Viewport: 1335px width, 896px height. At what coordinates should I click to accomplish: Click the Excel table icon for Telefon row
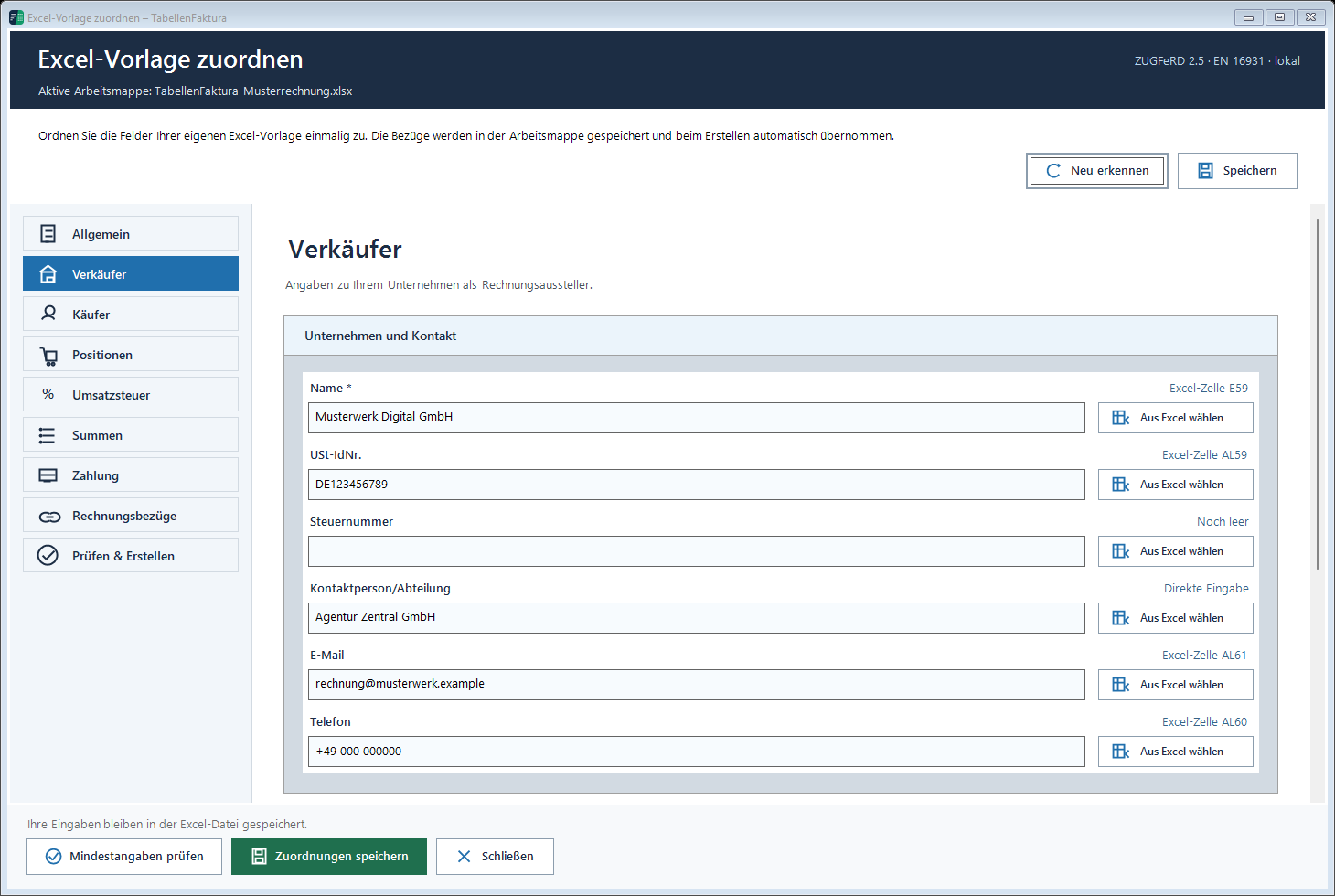1121,752
